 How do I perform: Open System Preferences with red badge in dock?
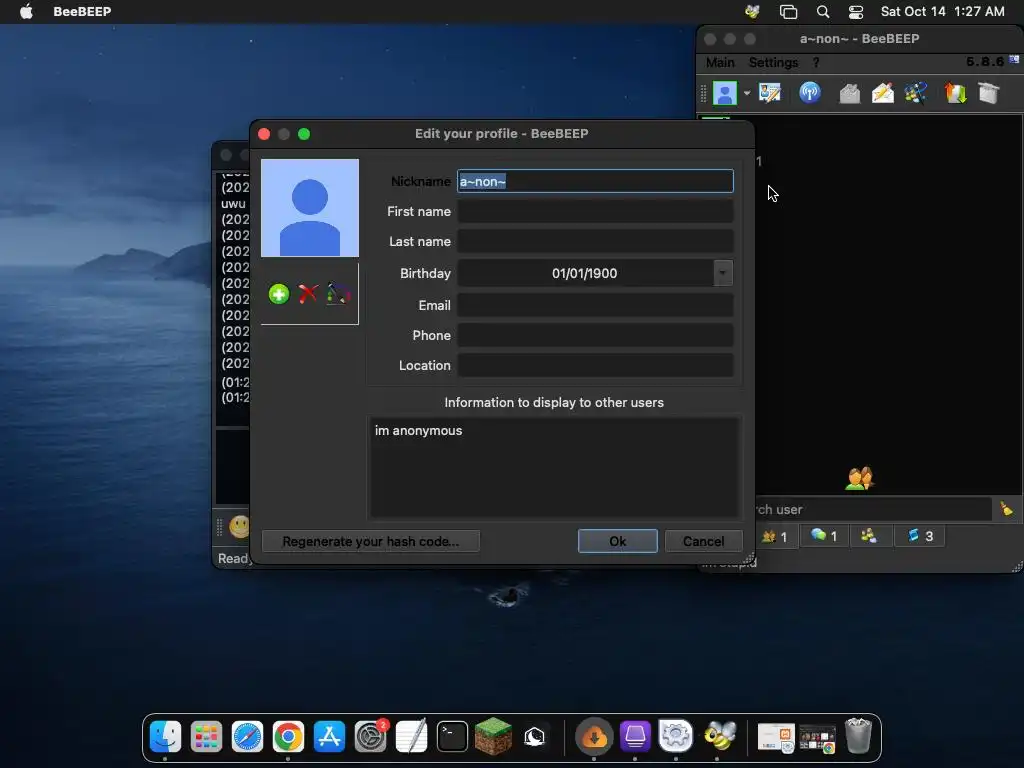tap(371, 737)
